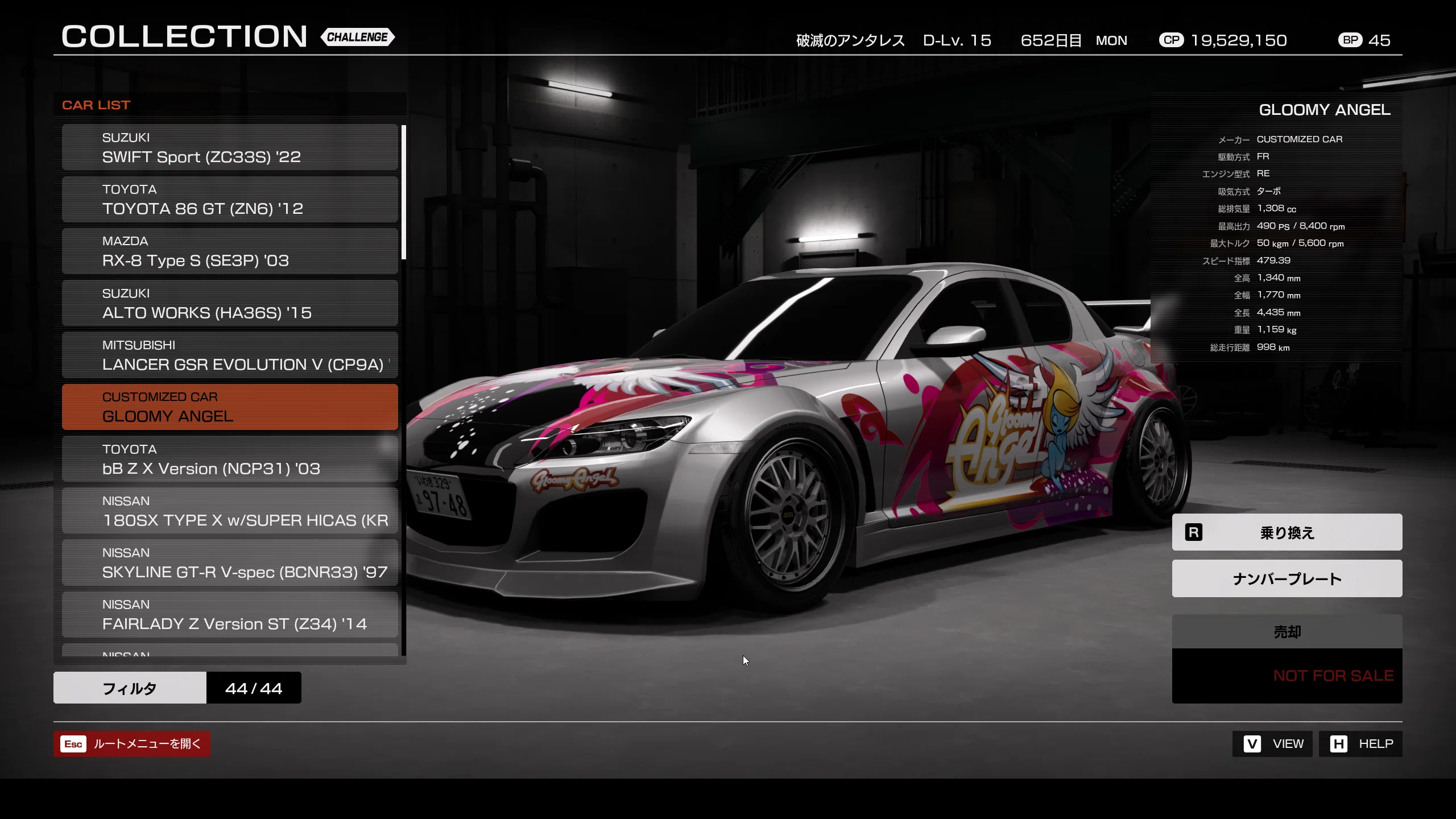Click the VIEW button
Image resolution: width=1456 pixels, height=819 pixels.
1272,744
